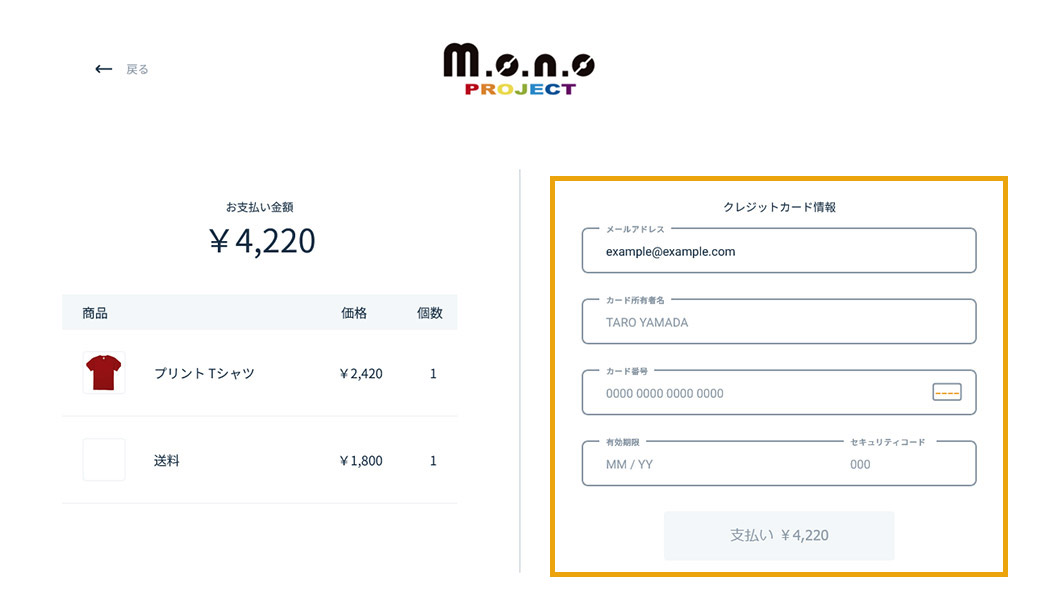Submit with the 支払い ¥4,220 button
Viewport: 1039px width, 597px height.
click(779, 535)
